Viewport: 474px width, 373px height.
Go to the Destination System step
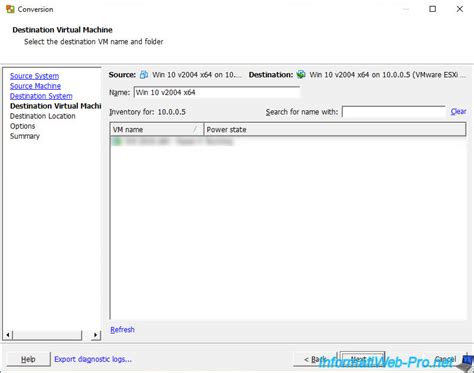click(x=41, y=96)
